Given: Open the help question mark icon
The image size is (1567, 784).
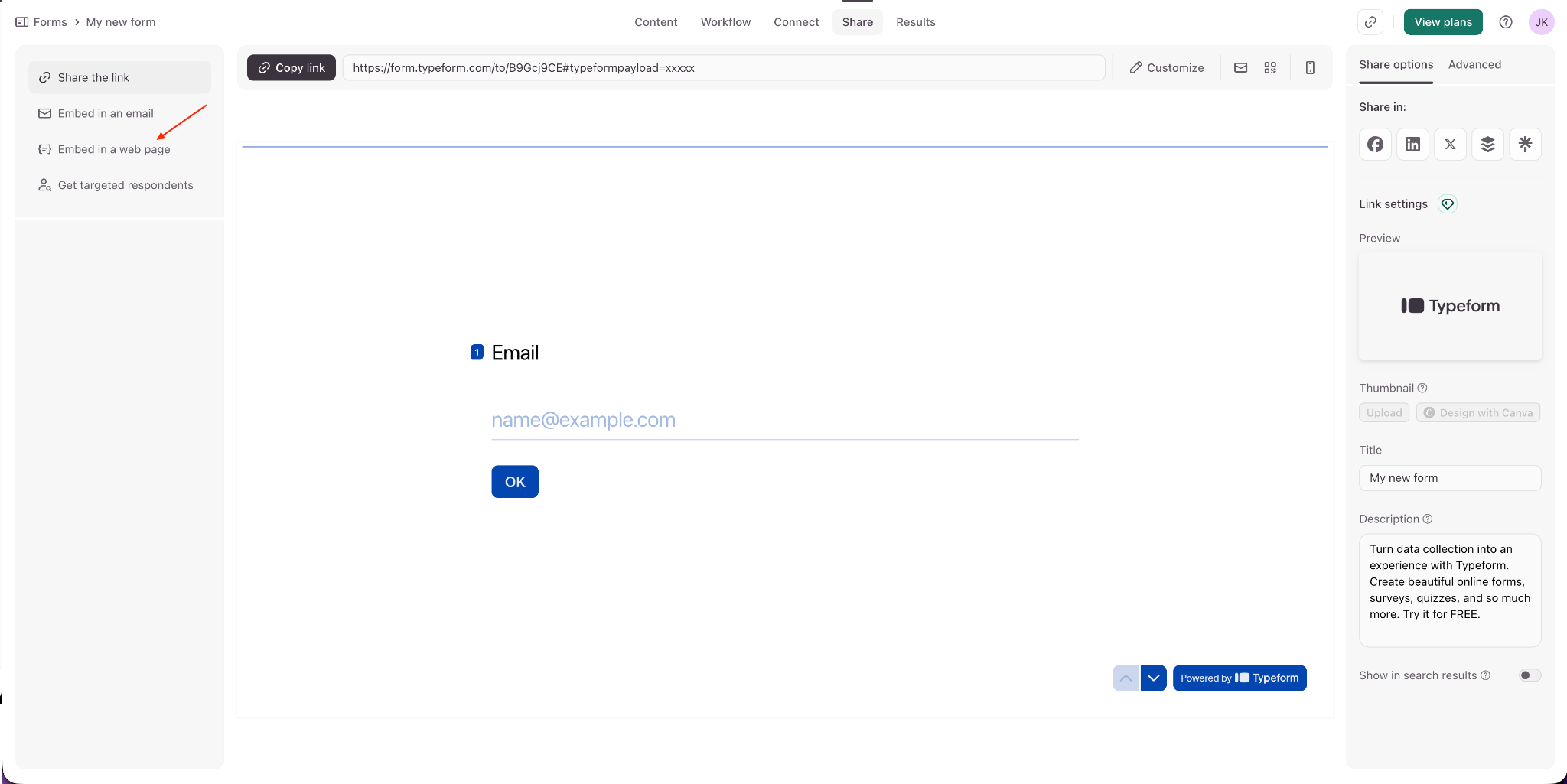Looking at the screenshot, I should click(1505, 22).
